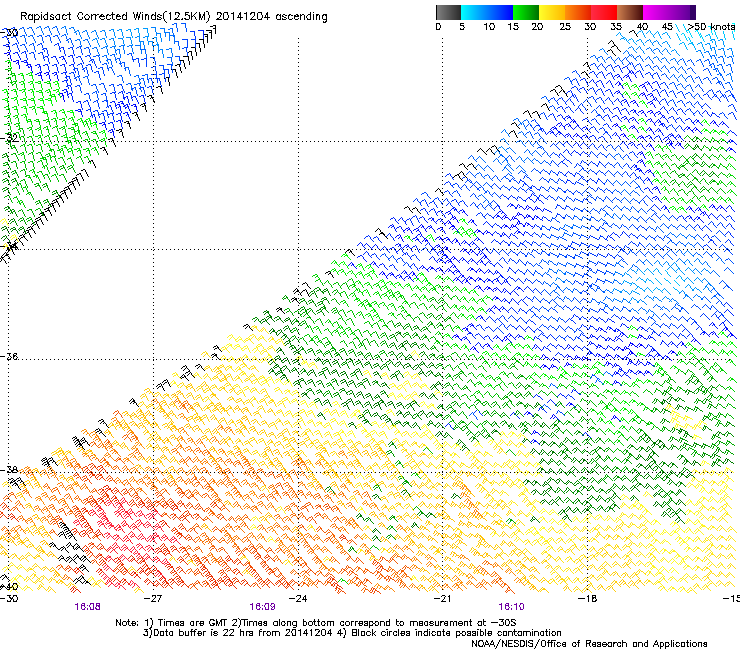Image resolution: width=740 pixels, height=650 pixels.
Task: Select the red 30-35 knots legend swatch
Action: coord(604,12)
